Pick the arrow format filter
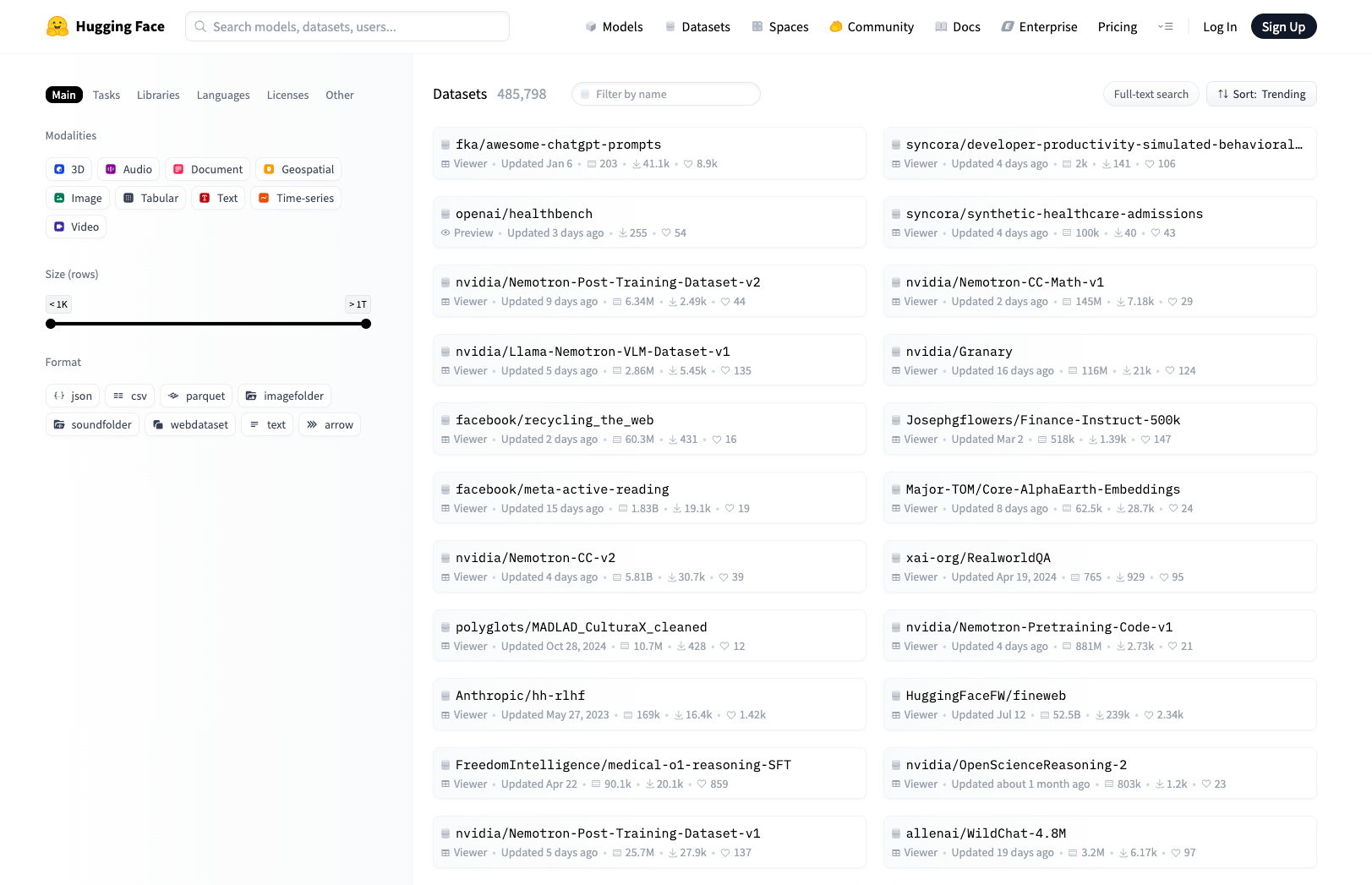 tap(330, 424)
